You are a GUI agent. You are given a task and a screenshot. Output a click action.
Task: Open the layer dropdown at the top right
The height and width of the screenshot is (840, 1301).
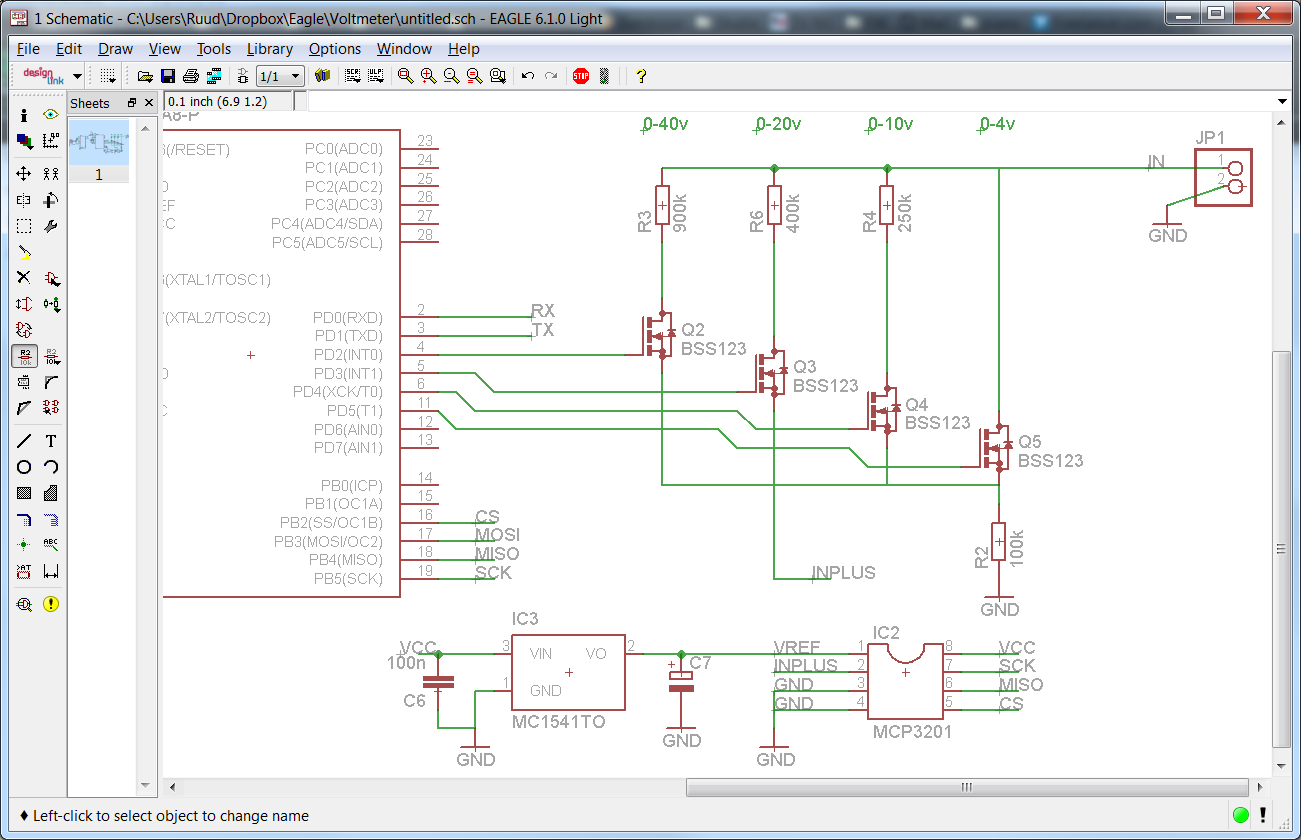1280,101
